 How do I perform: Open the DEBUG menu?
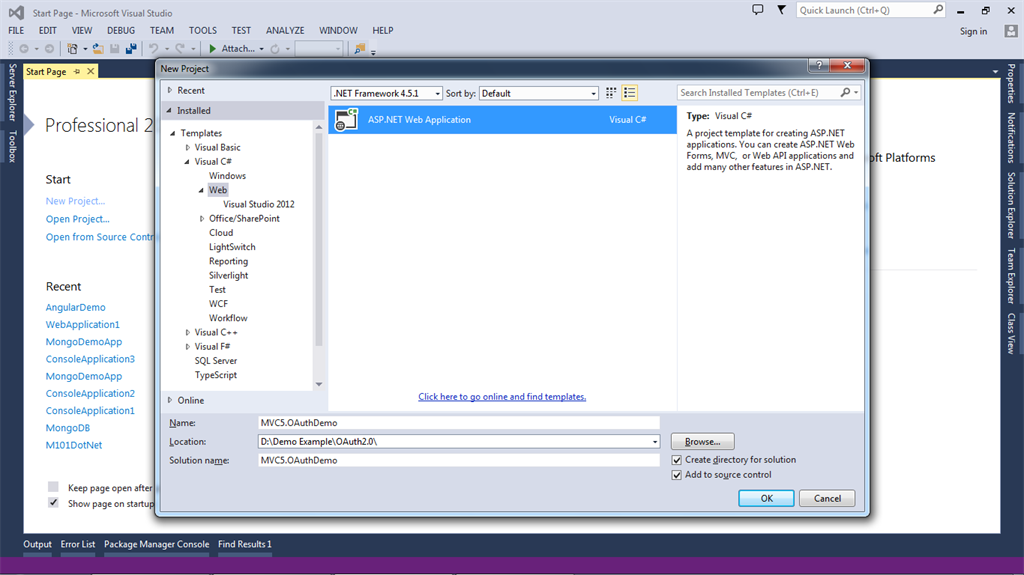click(x=121, y=30)
